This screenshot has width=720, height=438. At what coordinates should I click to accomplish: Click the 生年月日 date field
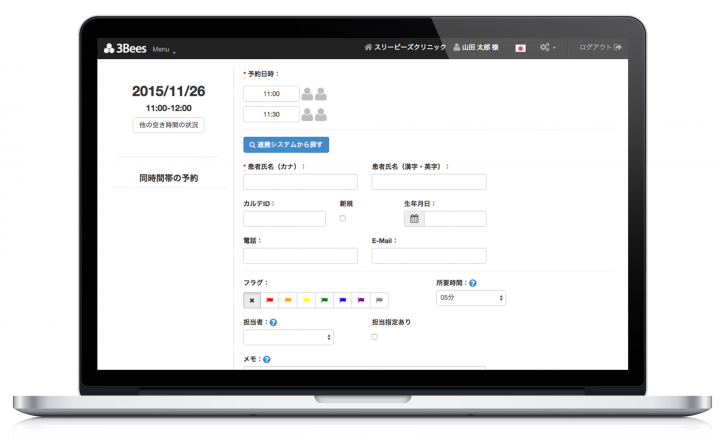tap(455, 219)
